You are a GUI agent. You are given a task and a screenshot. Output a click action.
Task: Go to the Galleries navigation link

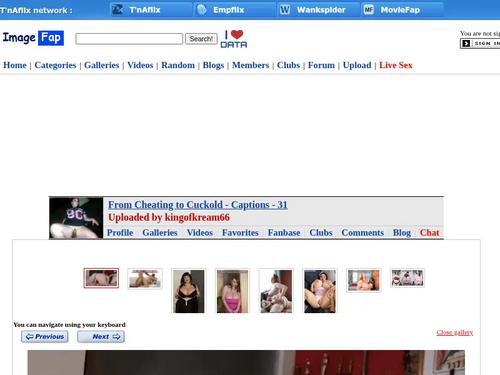coord(102,65)
